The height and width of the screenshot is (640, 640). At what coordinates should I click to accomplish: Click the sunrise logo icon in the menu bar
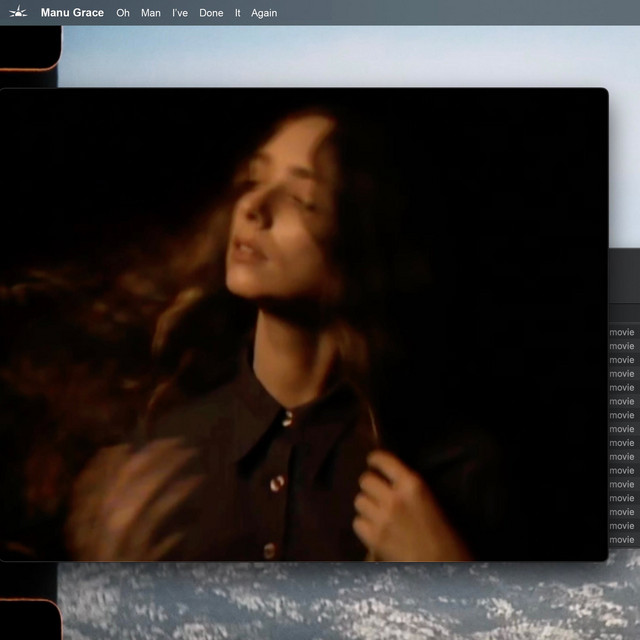18,12
